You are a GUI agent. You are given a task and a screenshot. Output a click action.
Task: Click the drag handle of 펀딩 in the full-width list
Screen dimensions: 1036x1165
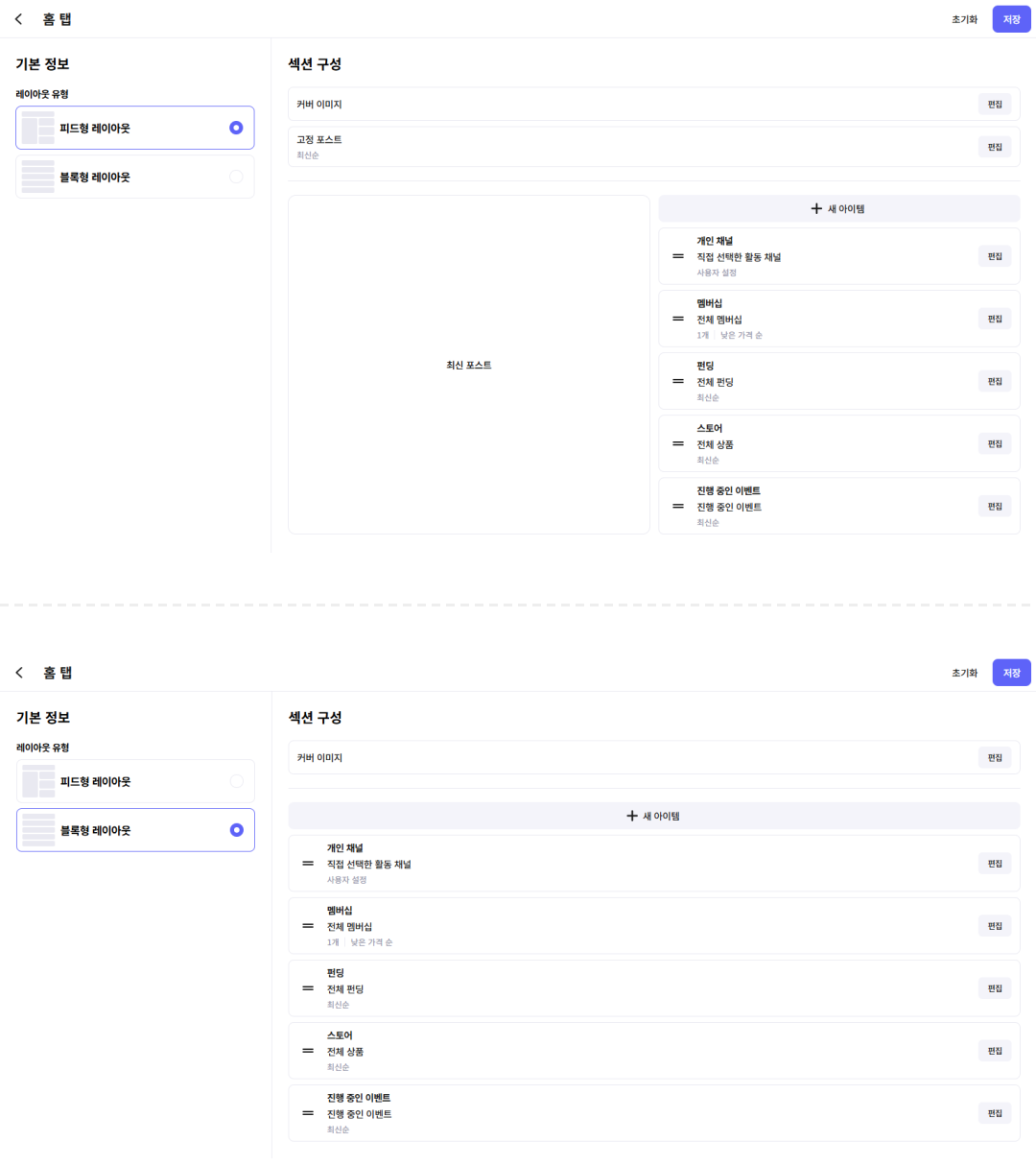click(308, 988)
